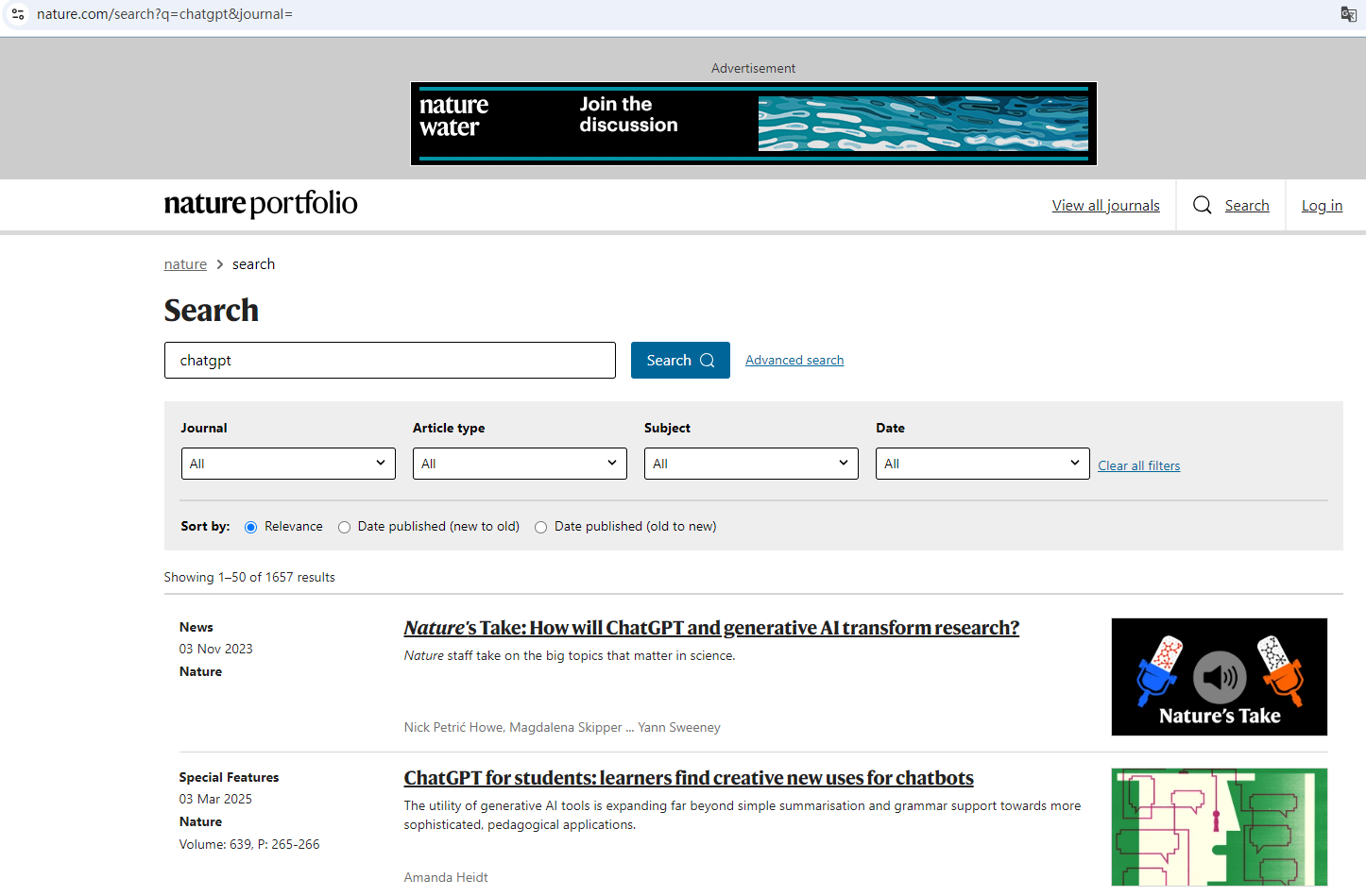Open the Nature Water advertisement banner
1366x896 pixels.
[754, 124]
